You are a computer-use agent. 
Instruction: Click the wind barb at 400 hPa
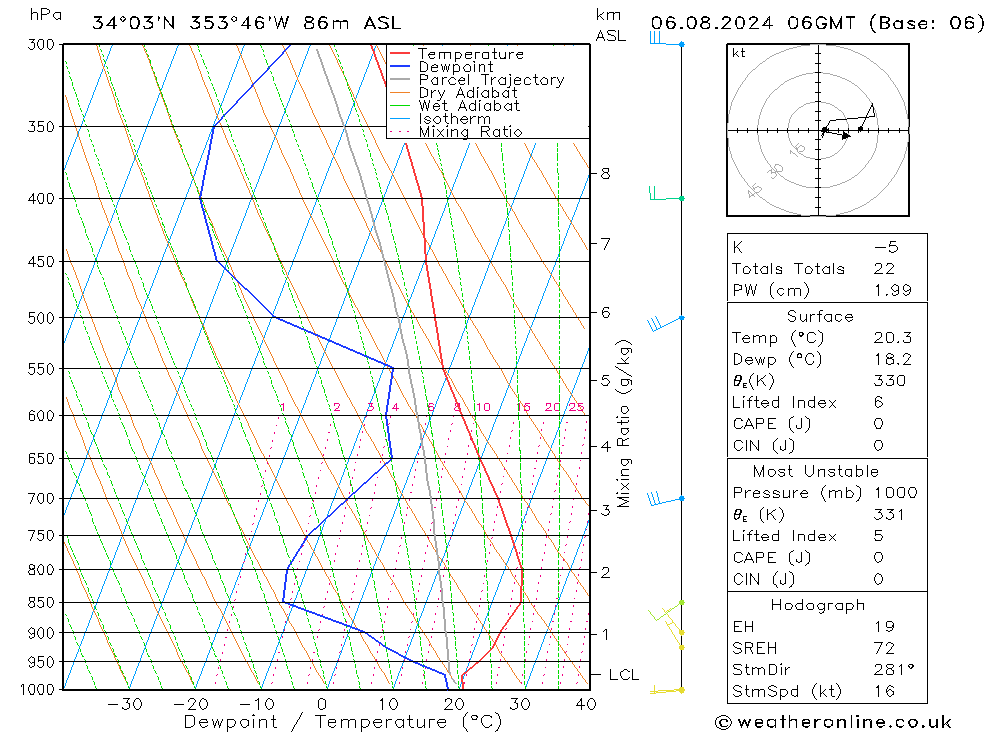[666, 194]
